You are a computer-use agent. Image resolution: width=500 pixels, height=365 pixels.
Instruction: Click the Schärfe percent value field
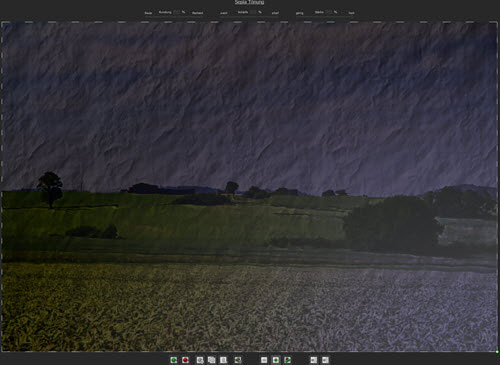click(x=253, y=12)
